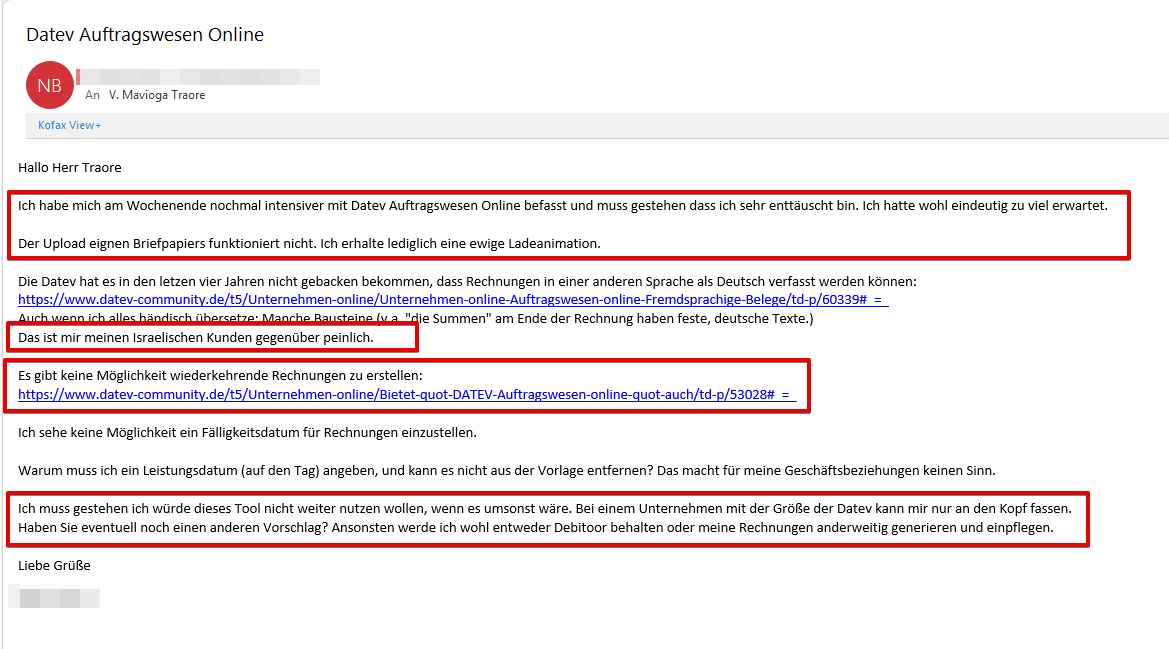Viewport: 1169px width, 649px height.
Task: Click the sentence about Leistungsdatum
Action: click(x=506, y=470)
